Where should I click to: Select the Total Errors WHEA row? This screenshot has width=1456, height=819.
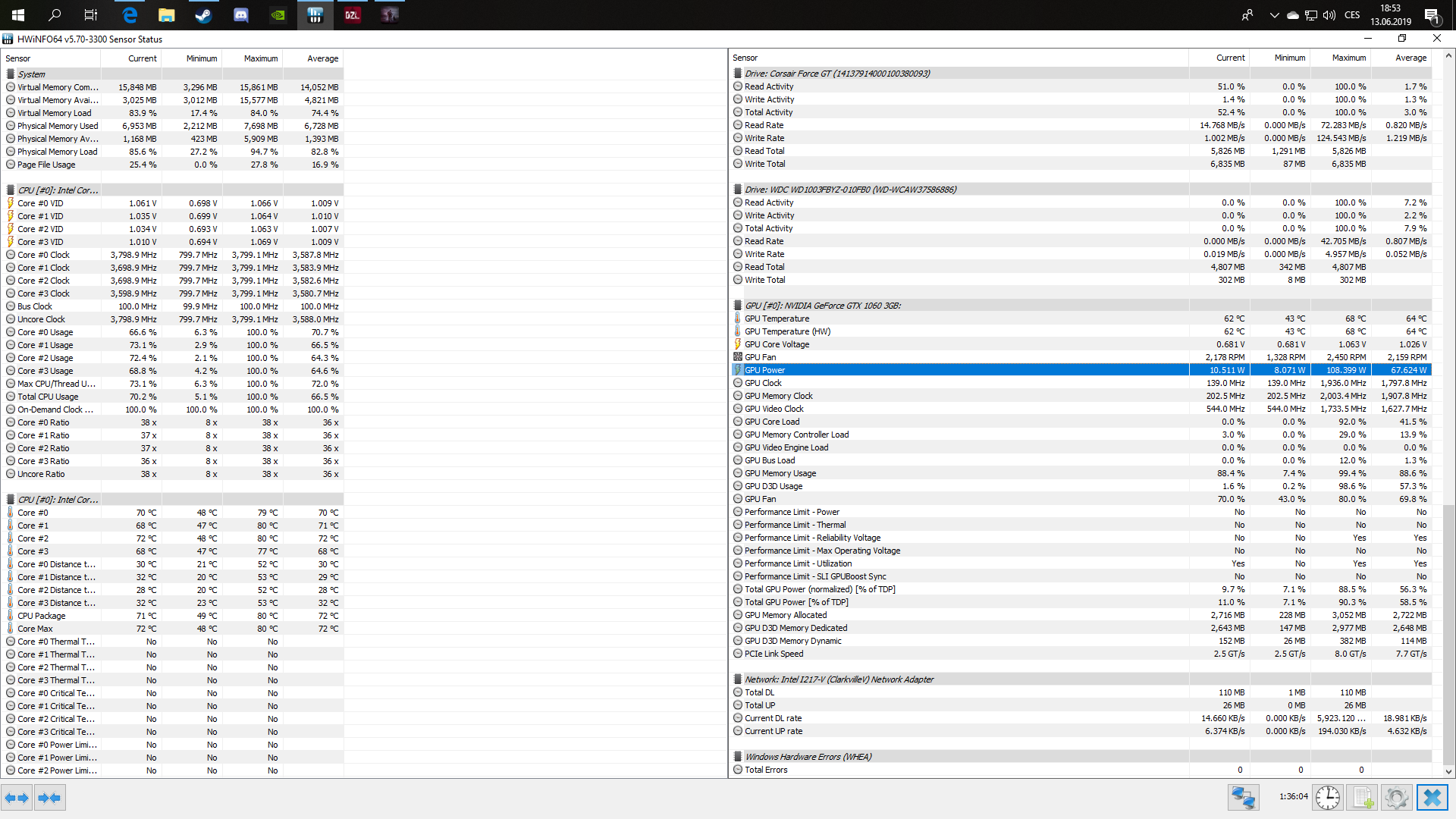766,770
